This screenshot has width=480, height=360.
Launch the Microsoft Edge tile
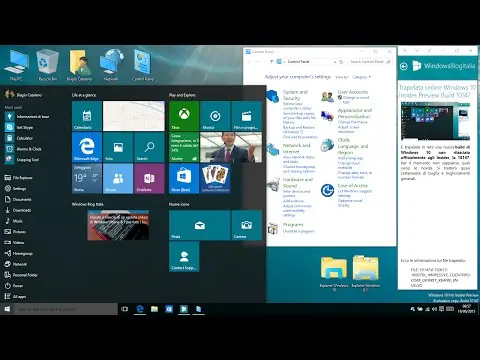click(x=87, y=147)
